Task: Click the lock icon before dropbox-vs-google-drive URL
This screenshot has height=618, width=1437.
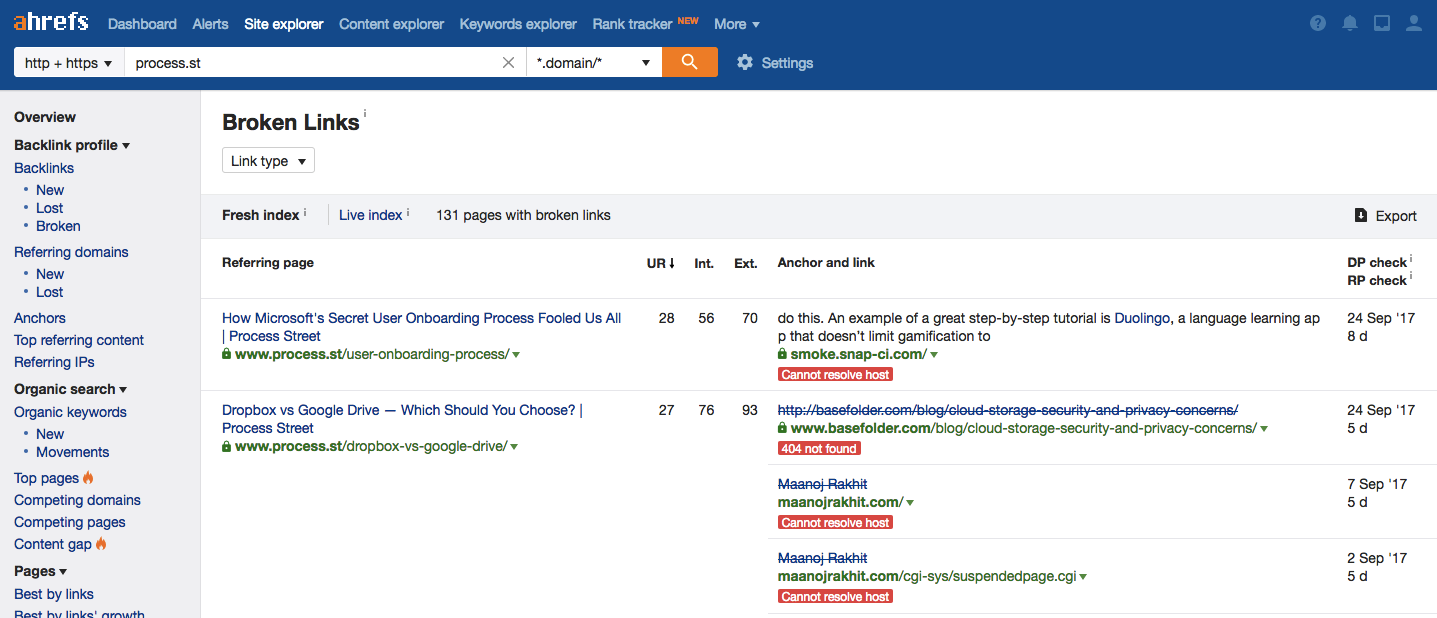Action: 227,446
